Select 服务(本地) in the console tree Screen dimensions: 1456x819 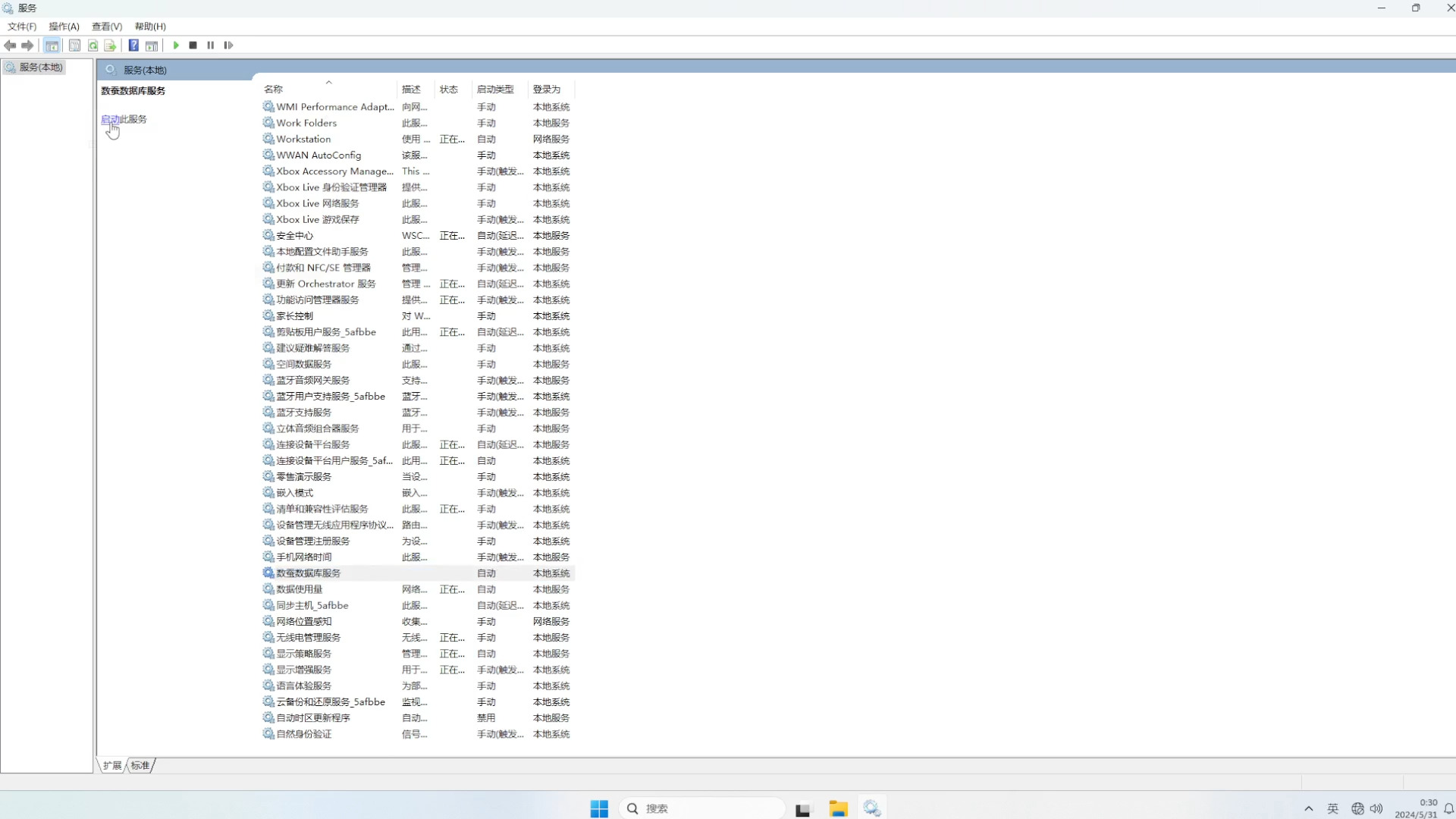40,67
